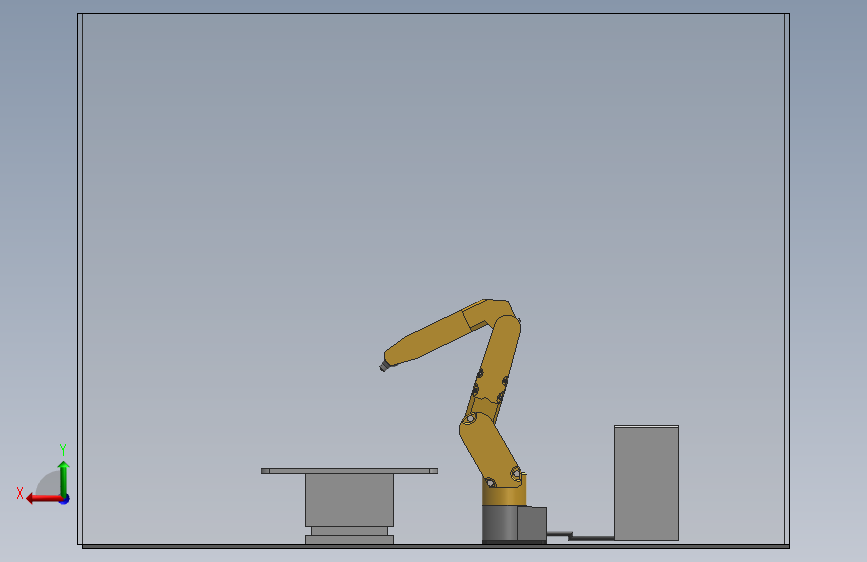The width and height of the screenshot is (867, 562).
Task: Select the bottom base plate of the positioner table
Action: (x=349, y=540)
